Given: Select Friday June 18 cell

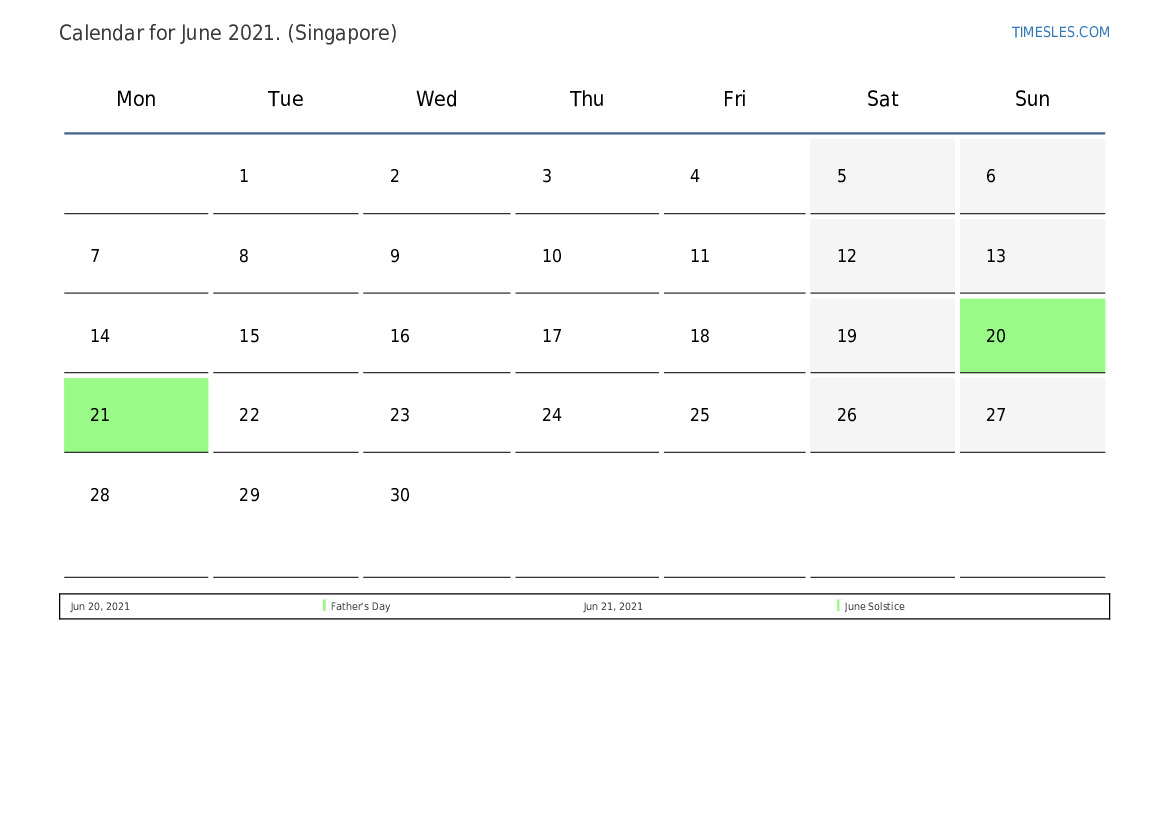Looking at the screenshot, I should [x=734, y=336].
